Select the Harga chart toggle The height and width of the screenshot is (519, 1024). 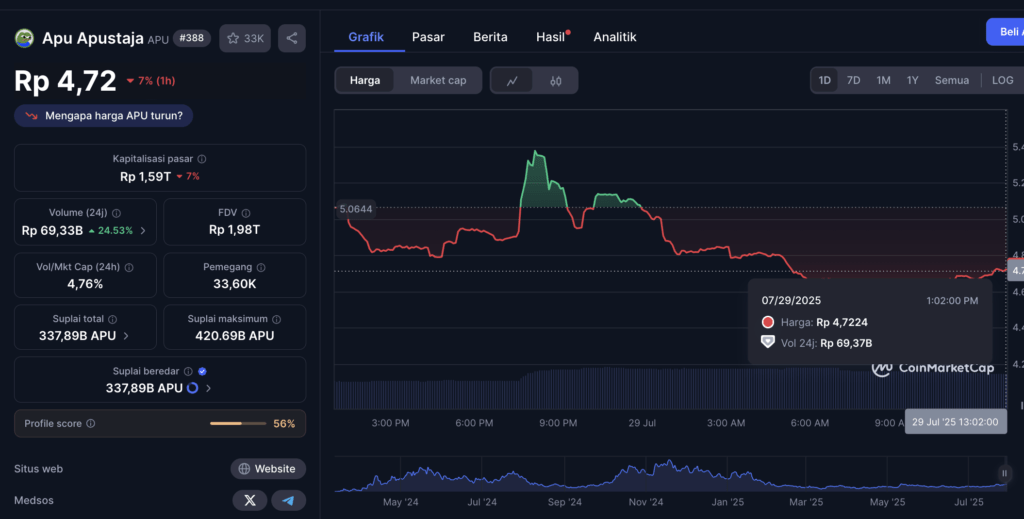[364, 80]
